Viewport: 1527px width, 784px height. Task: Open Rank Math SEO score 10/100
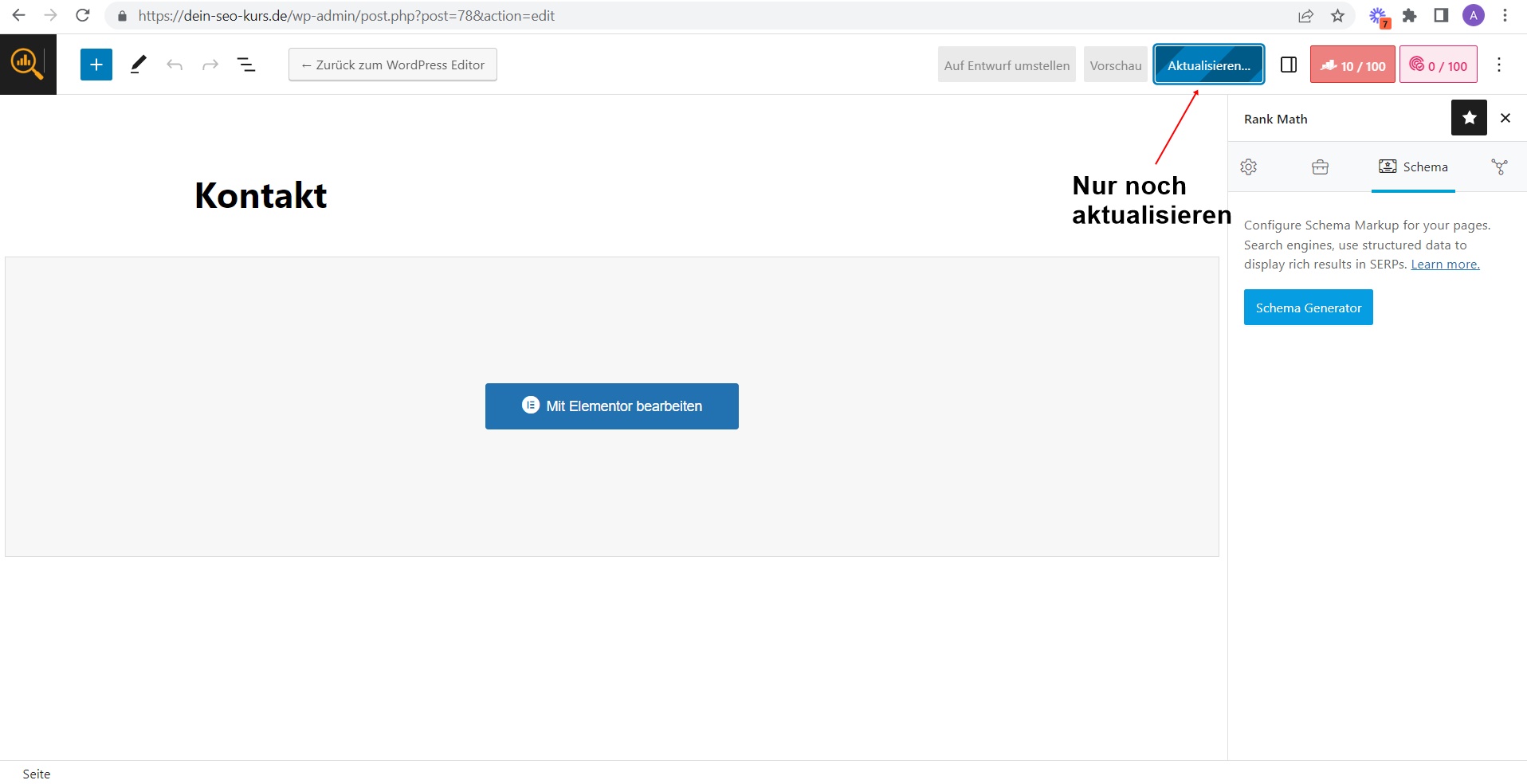[x=1352, y=65]
